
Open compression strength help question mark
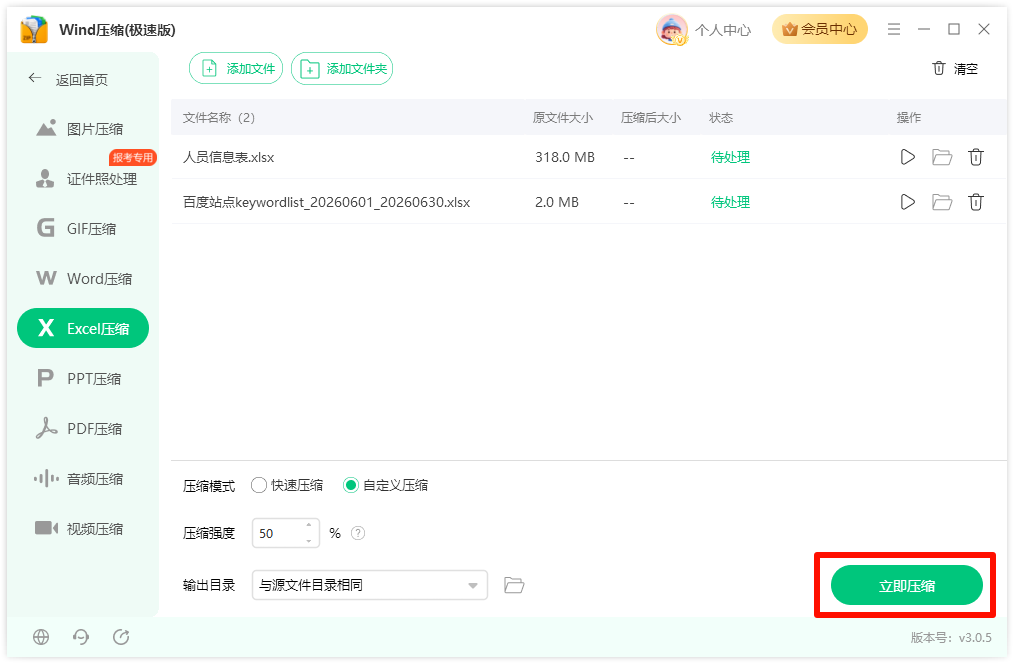pyautogui.click(x=358, y=533)
